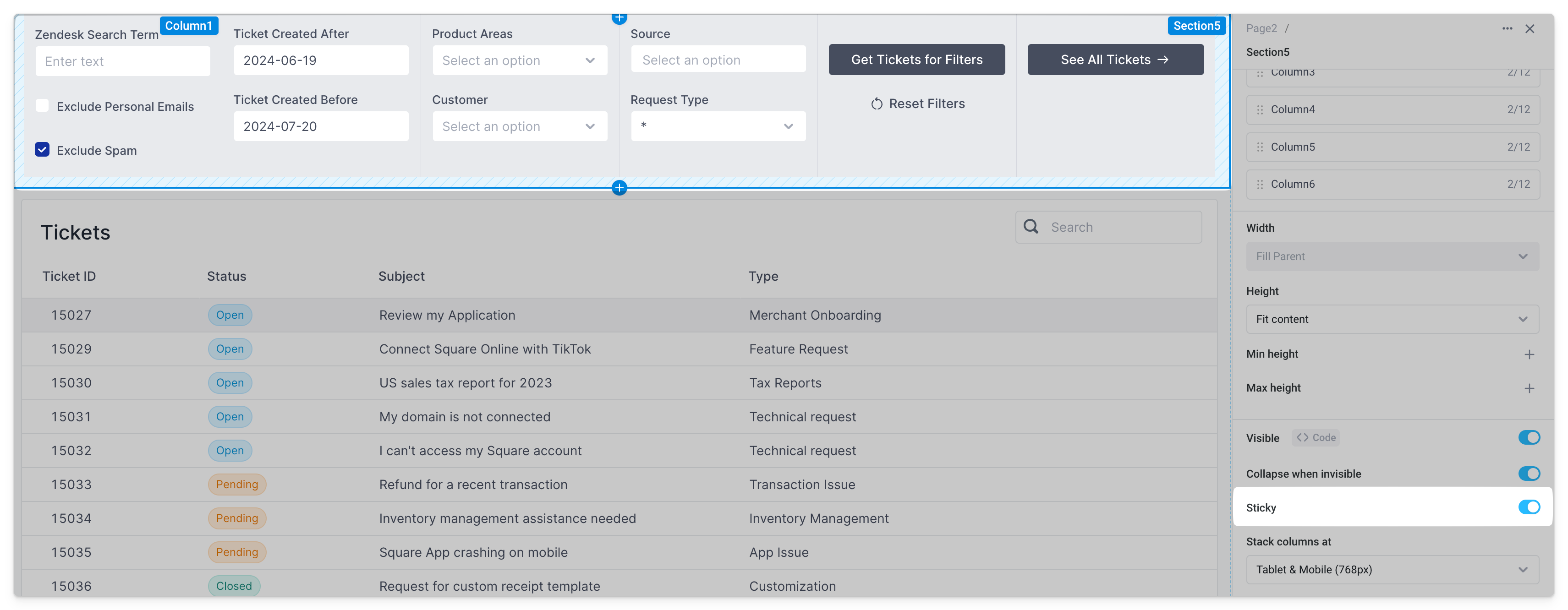This screenshot has width=1568, height=610.
Task: Uncheck the Exclude Spam checkbox
Action: click(x=42, y=149)
